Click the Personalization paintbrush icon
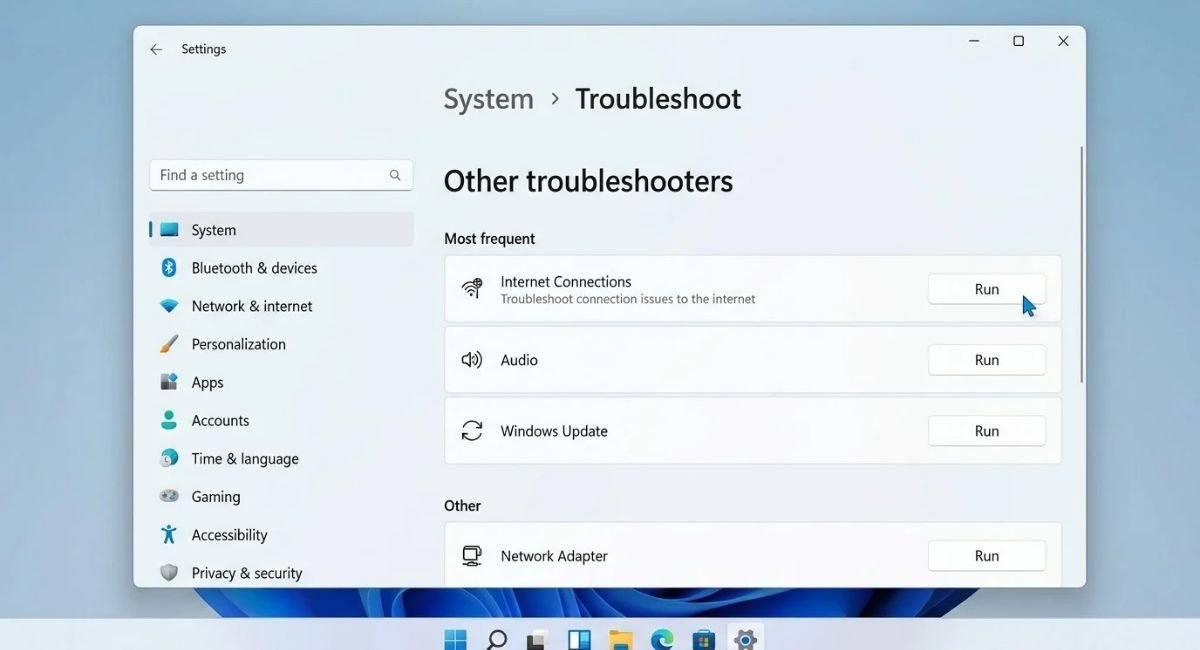This screenshot has width=1200, height=650. 169,344
